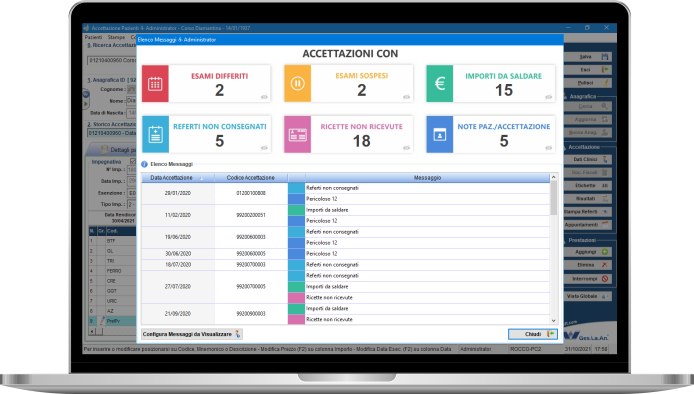Toggle the eye icon on Ricette Non Ricevute card

click(406, 148)
